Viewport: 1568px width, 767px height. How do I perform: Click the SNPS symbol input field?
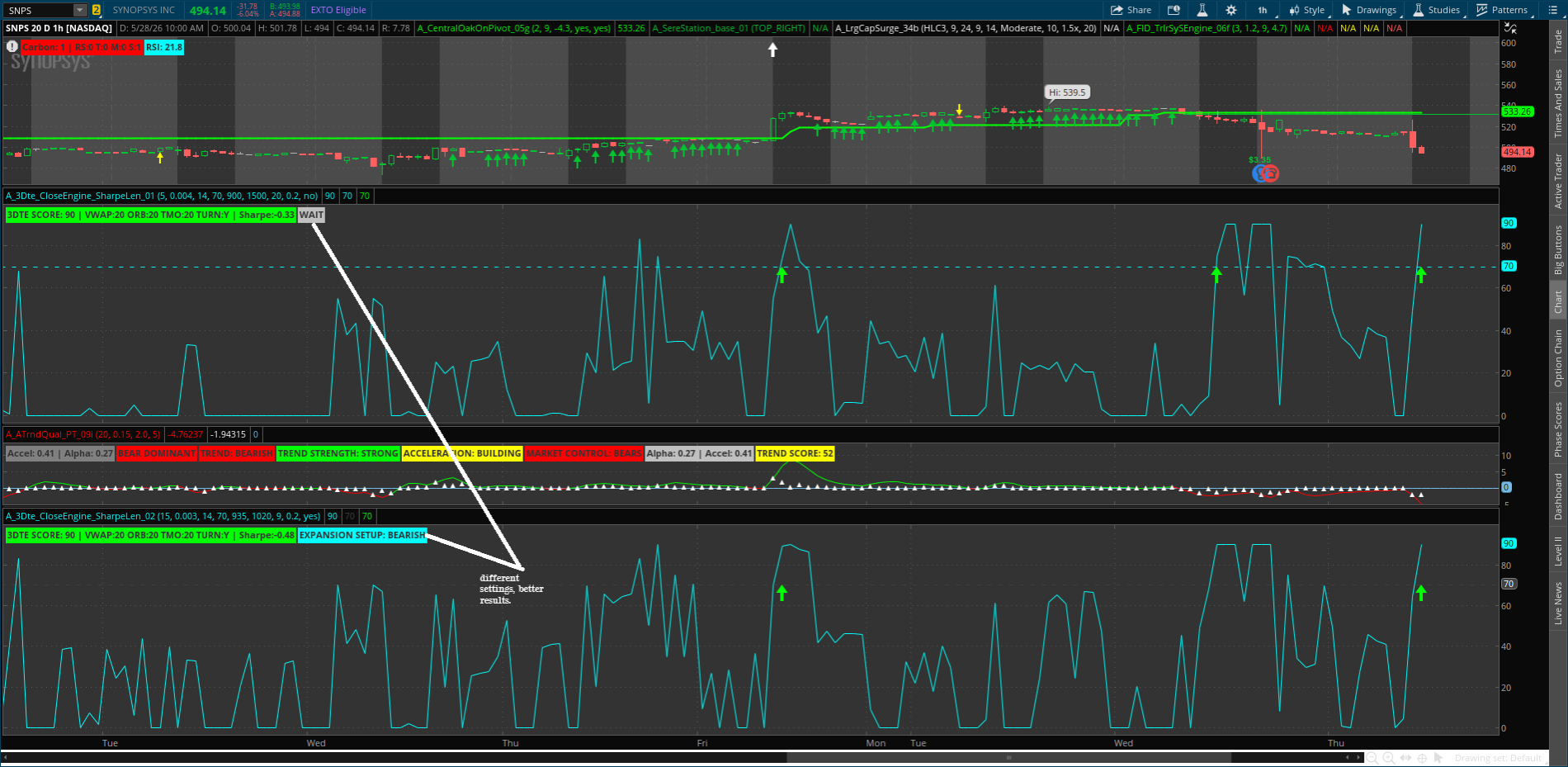point(40,10)
